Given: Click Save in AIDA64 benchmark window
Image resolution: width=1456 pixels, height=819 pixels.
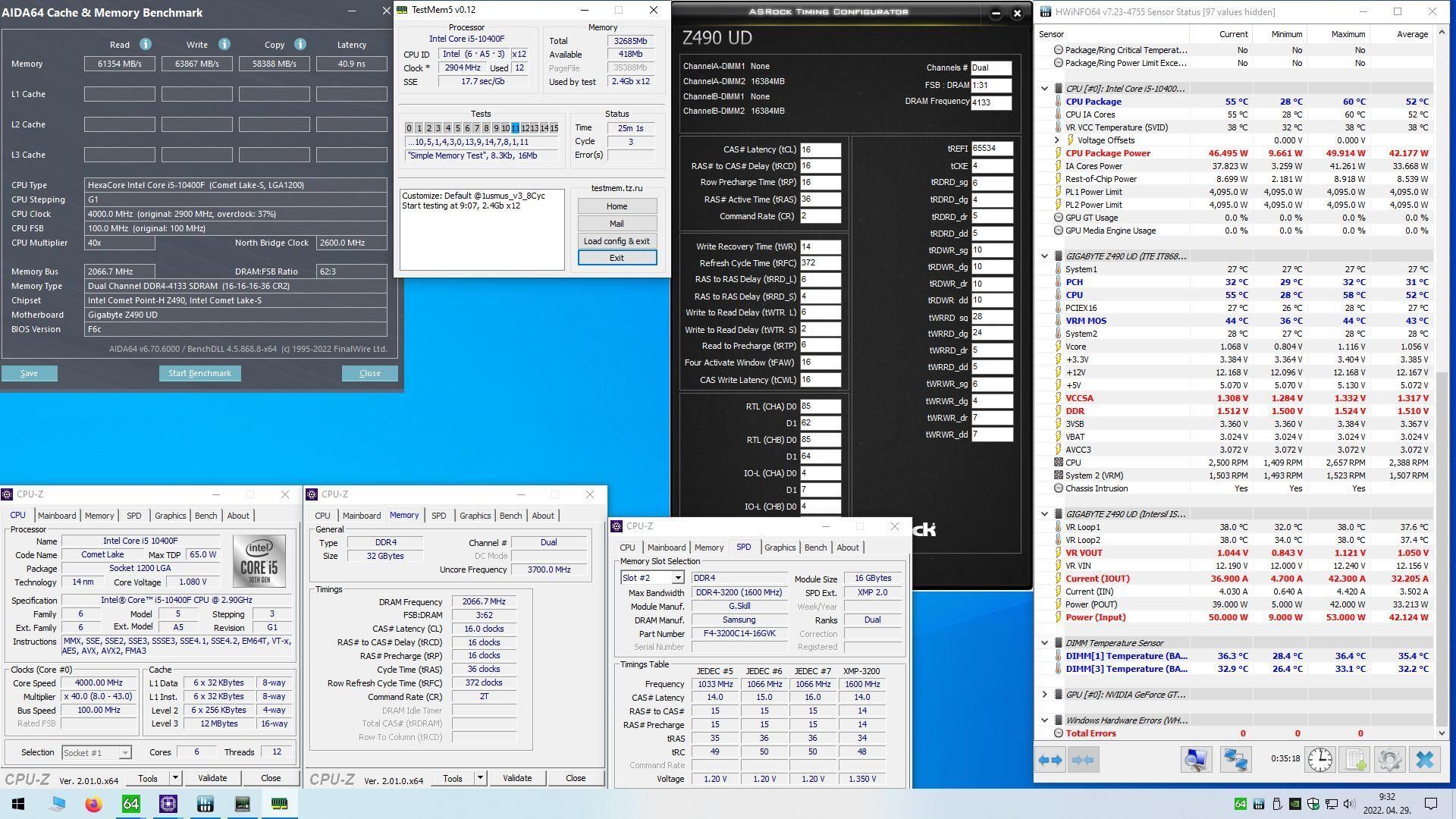Looking at the screenshot, I should point(29,373).
